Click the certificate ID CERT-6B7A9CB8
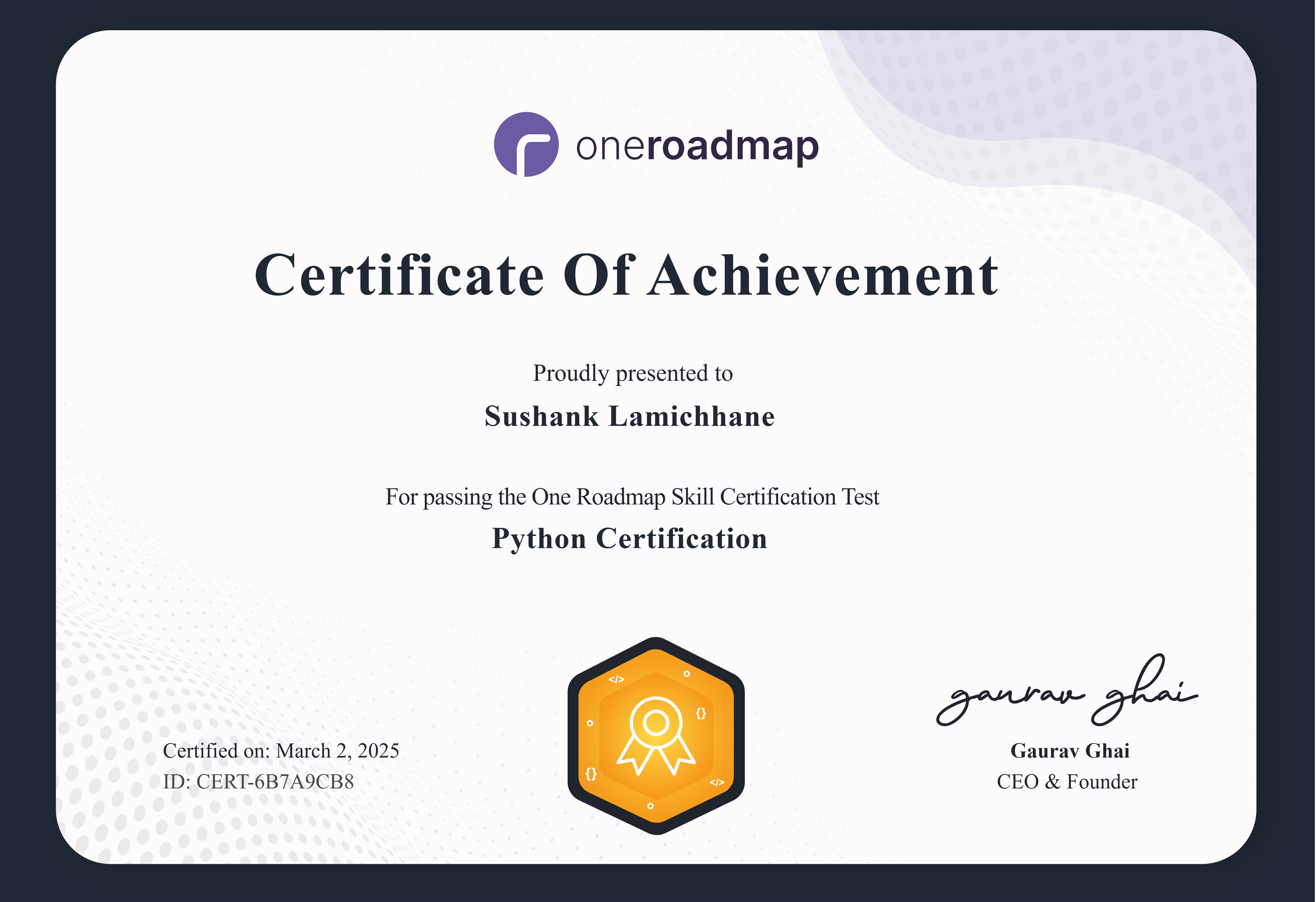The image size is (1316, 902). pyautogui.click(x=258, y=782)
